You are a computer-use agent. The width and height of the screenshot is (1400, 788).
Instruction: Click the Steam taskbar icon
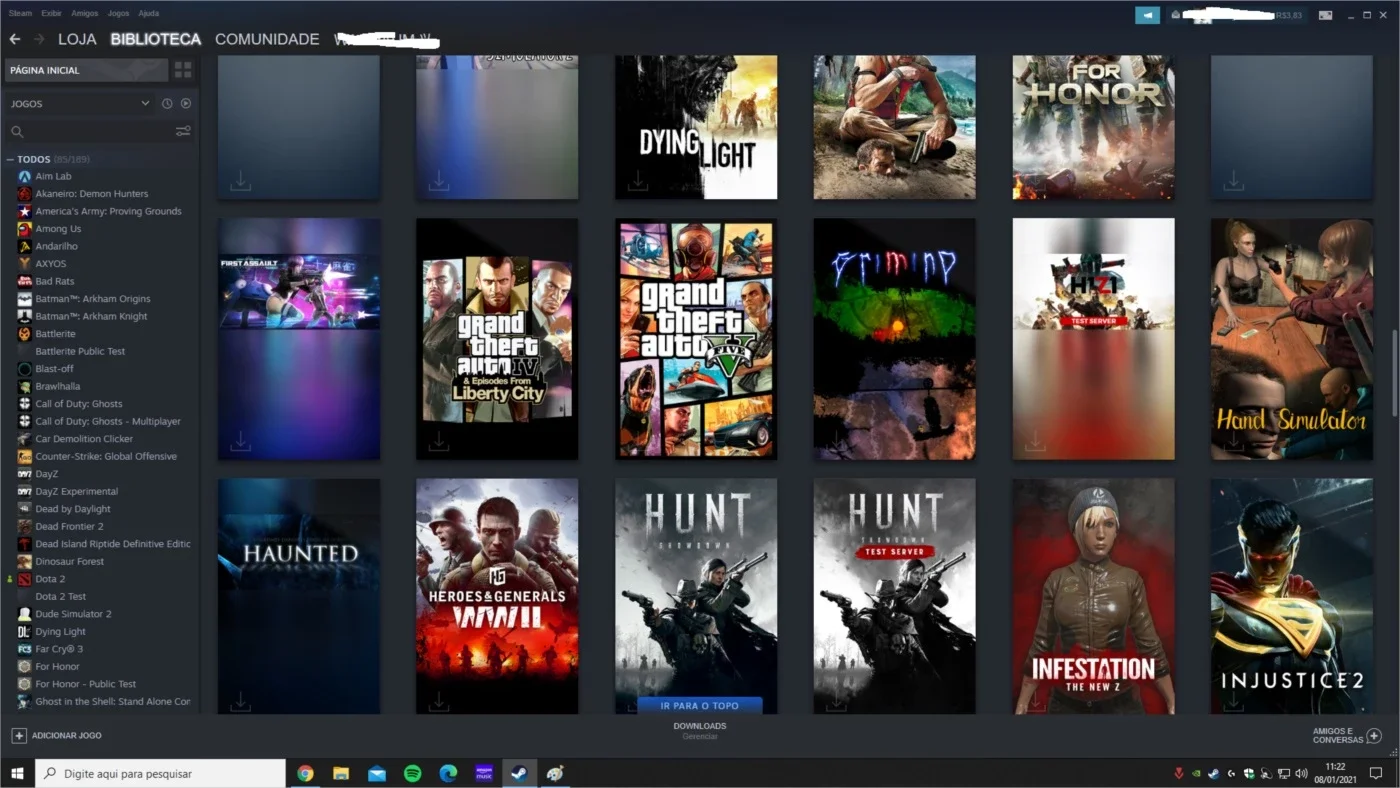tap(519, 773)
